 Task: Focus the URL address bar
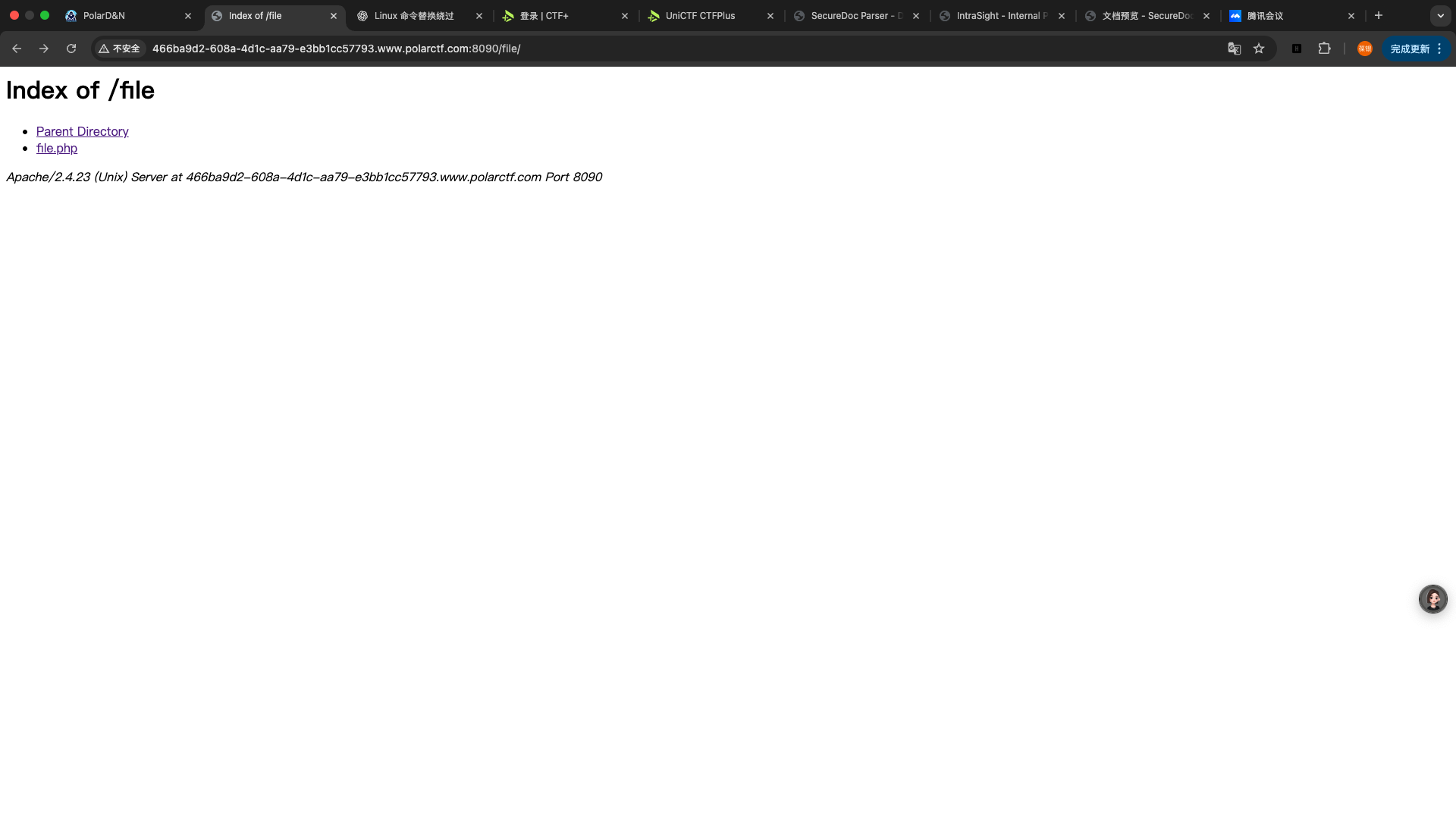pos(682,49)
